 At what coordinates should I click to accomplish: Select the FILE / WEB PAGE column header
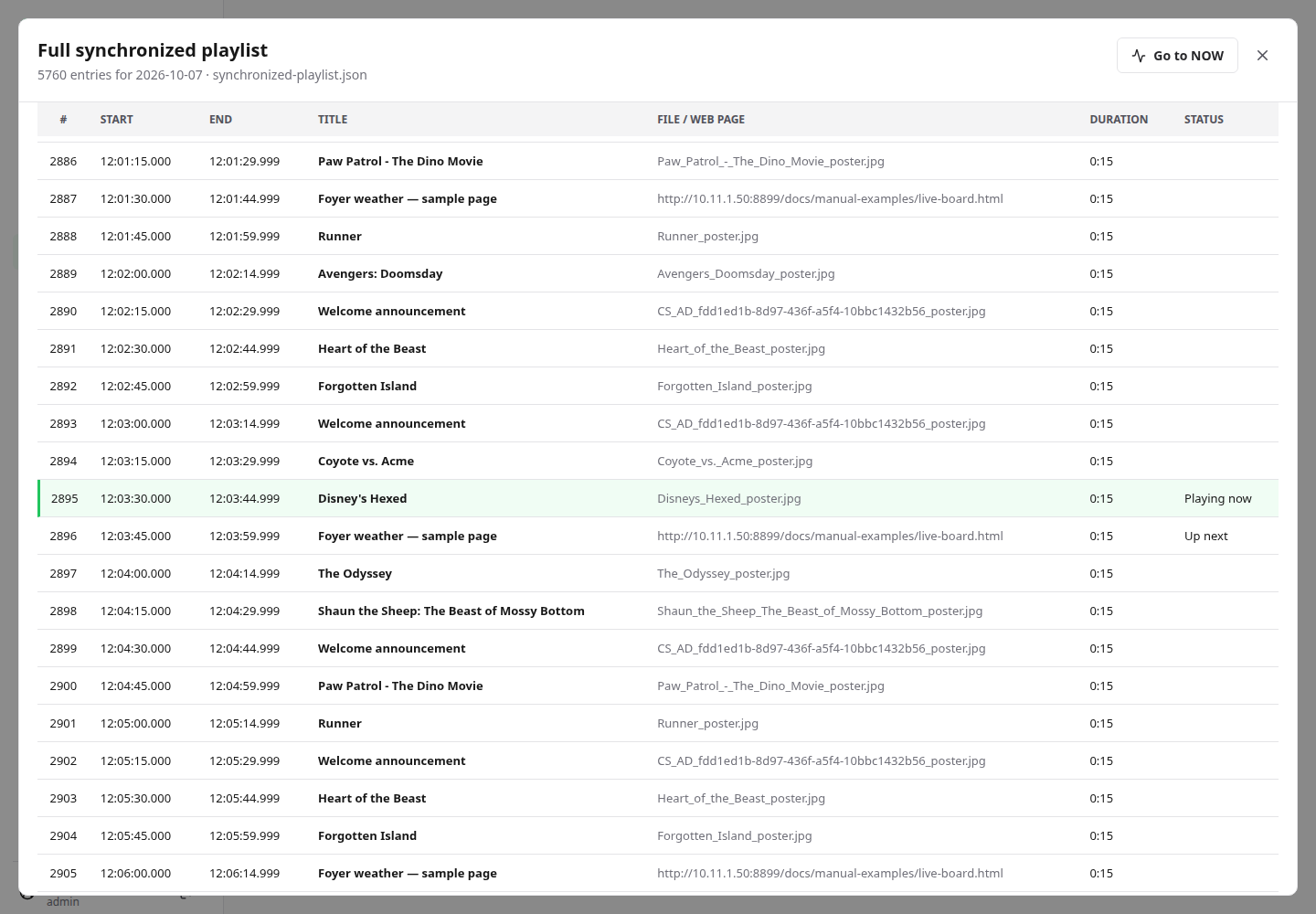pos(701,120)
